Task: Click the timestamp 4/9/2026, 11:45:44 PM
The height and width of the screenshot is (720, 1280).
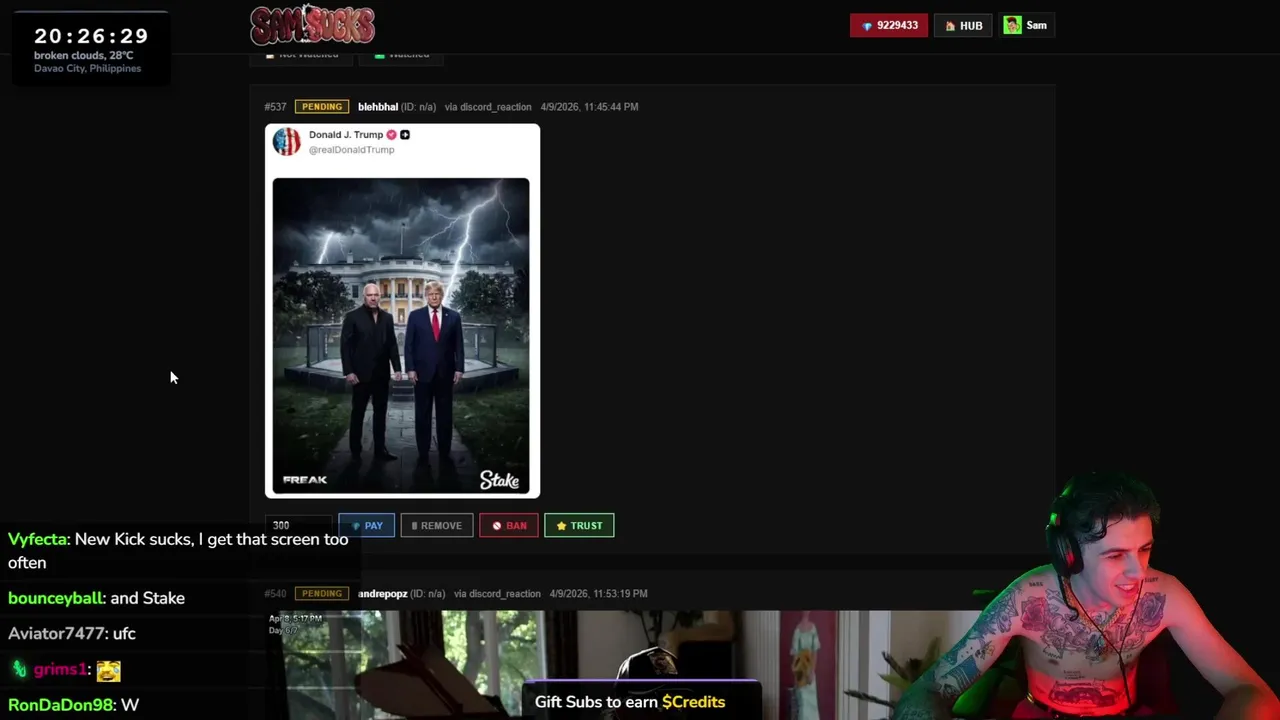Action: click(589, 107)
